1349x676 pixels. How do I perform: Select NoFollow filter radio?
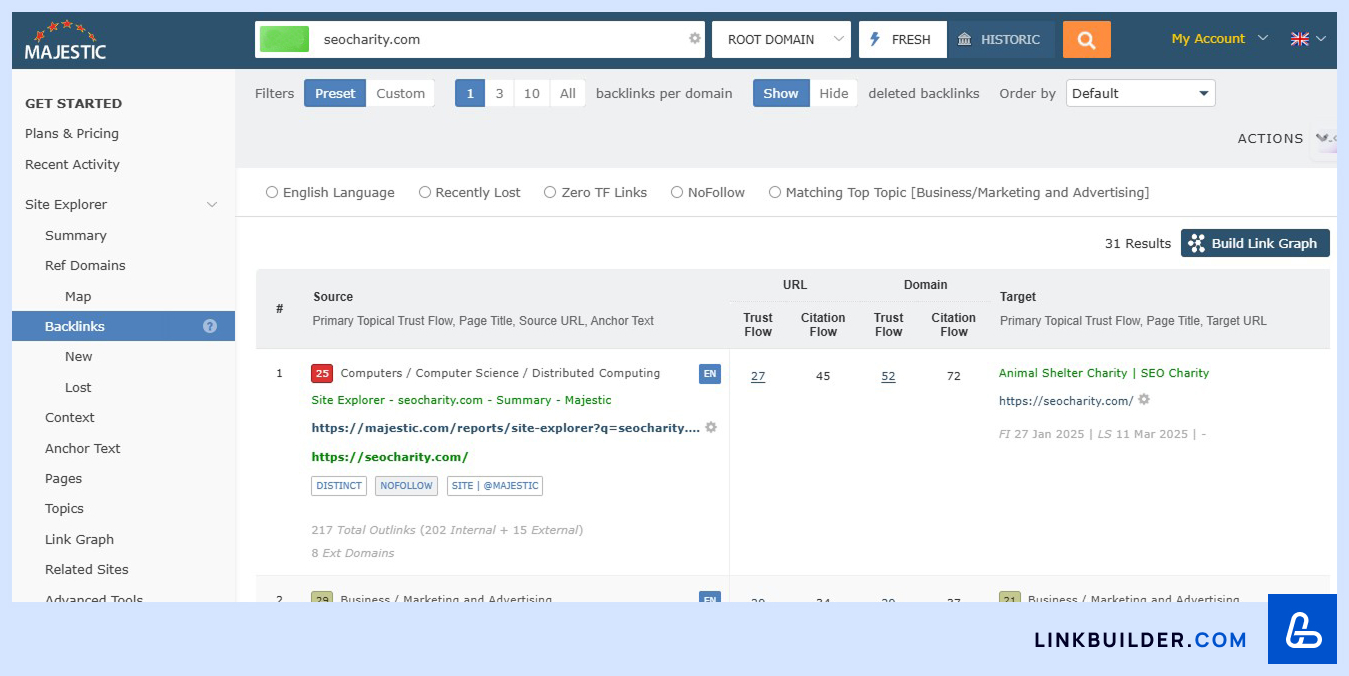(x=677, y=192)
